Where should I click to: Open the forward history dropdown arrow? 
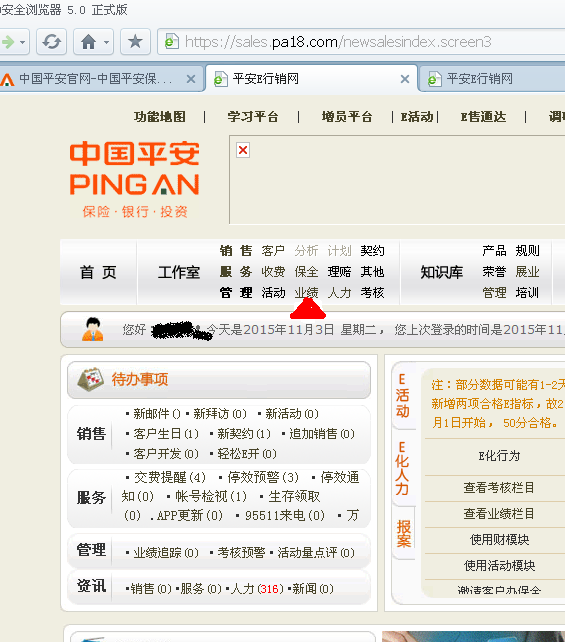pyautogui.click(x=23, y=42)
